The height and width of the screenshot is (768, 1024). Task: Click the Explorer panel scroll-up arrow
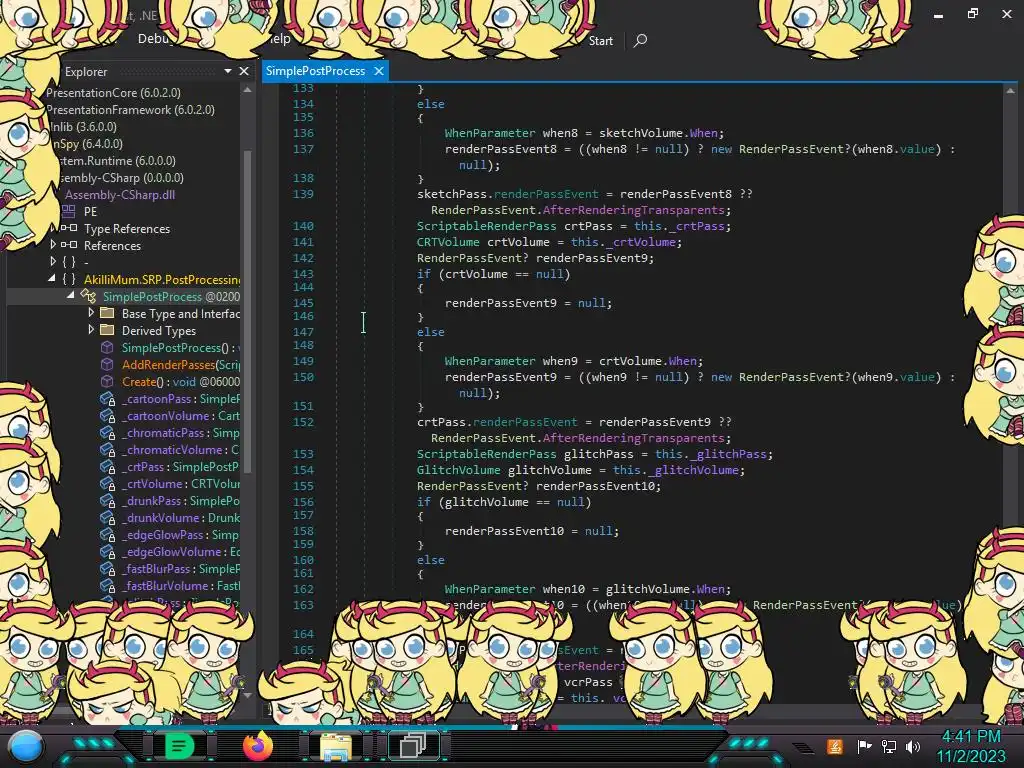coord(247,91)
